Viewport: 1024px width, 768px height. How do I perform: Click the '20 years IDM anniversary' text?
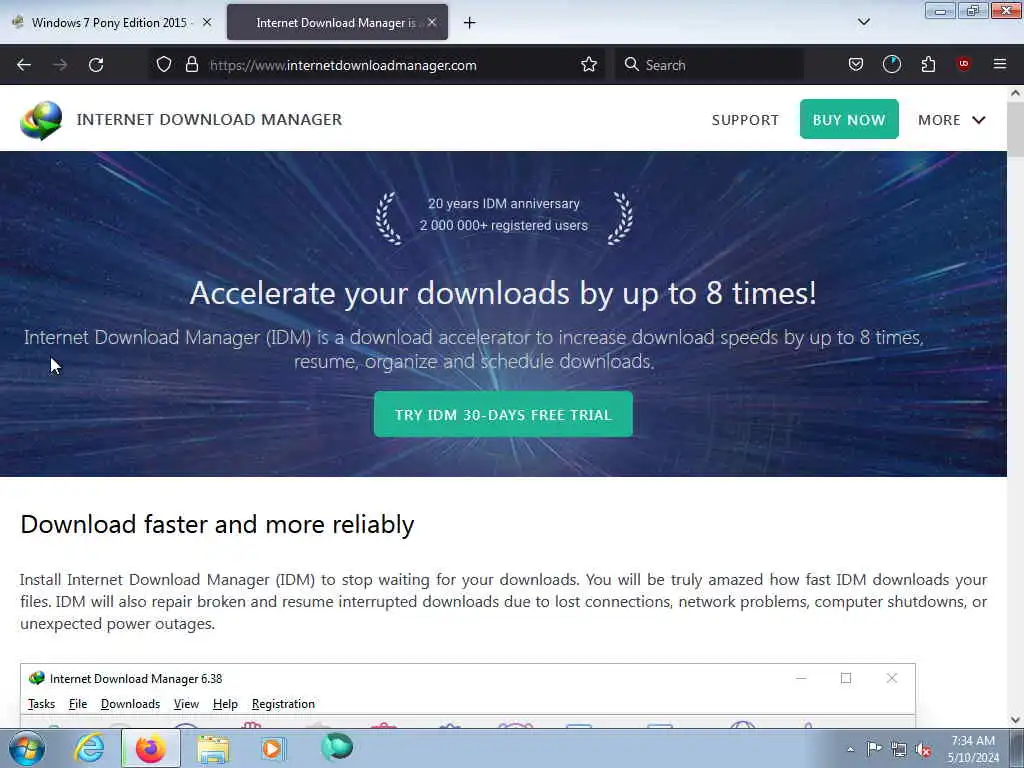[x=504, y=204]
